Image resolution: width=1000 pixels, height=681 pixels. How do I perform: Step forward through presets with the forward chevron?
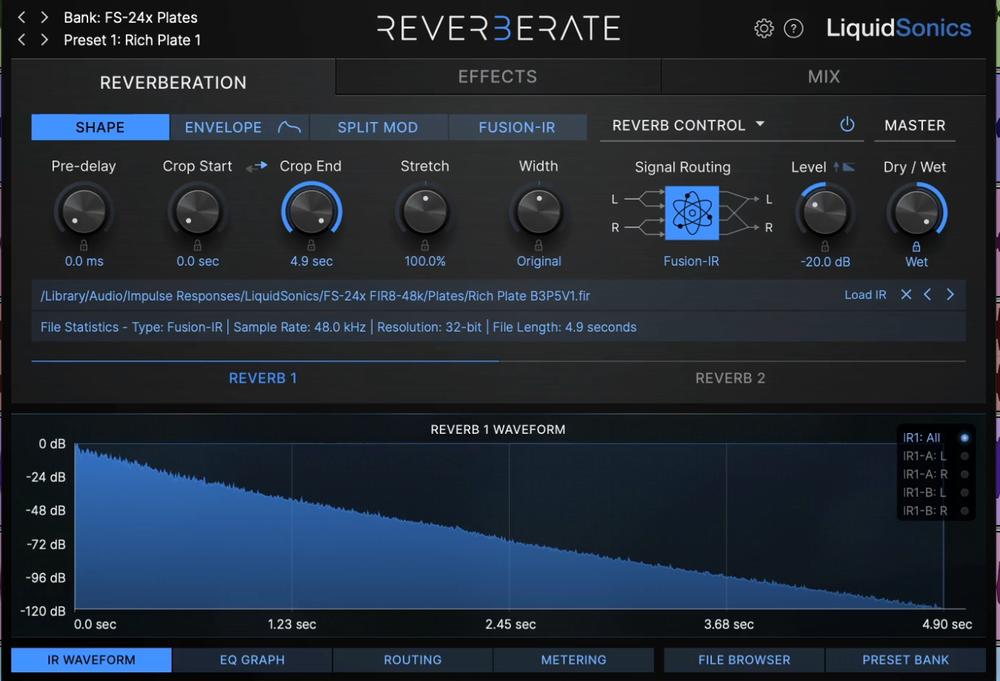point(42,38)
